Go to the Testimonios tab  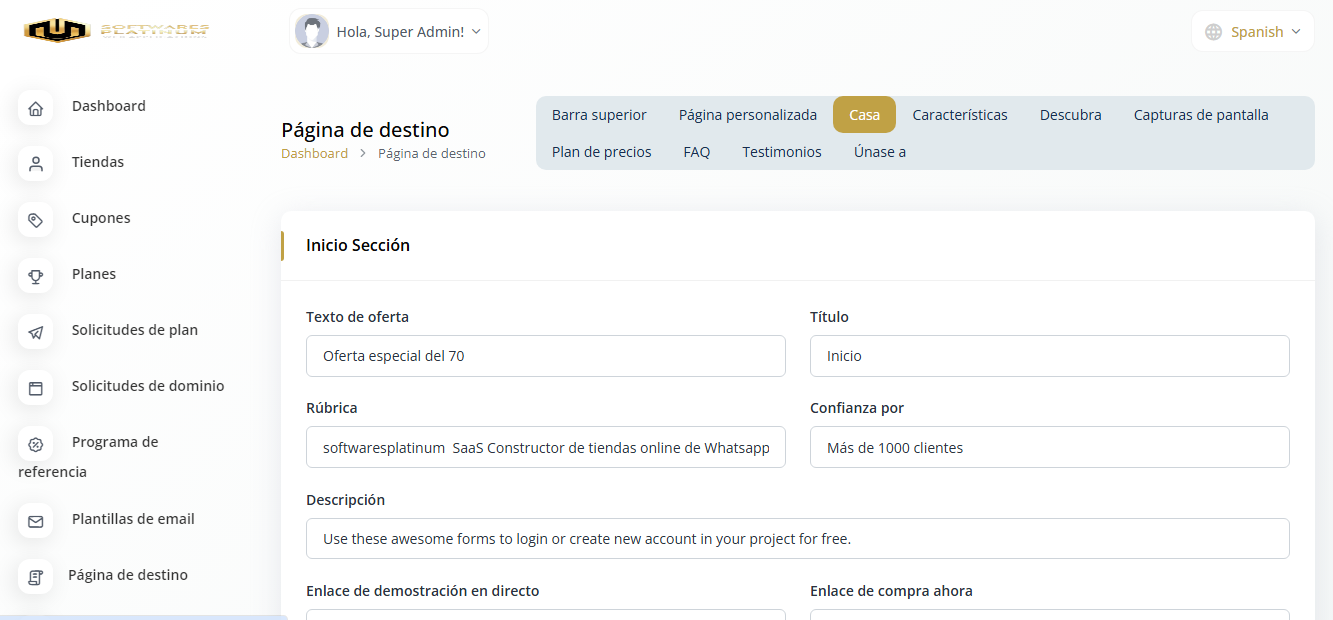[781, 152]
